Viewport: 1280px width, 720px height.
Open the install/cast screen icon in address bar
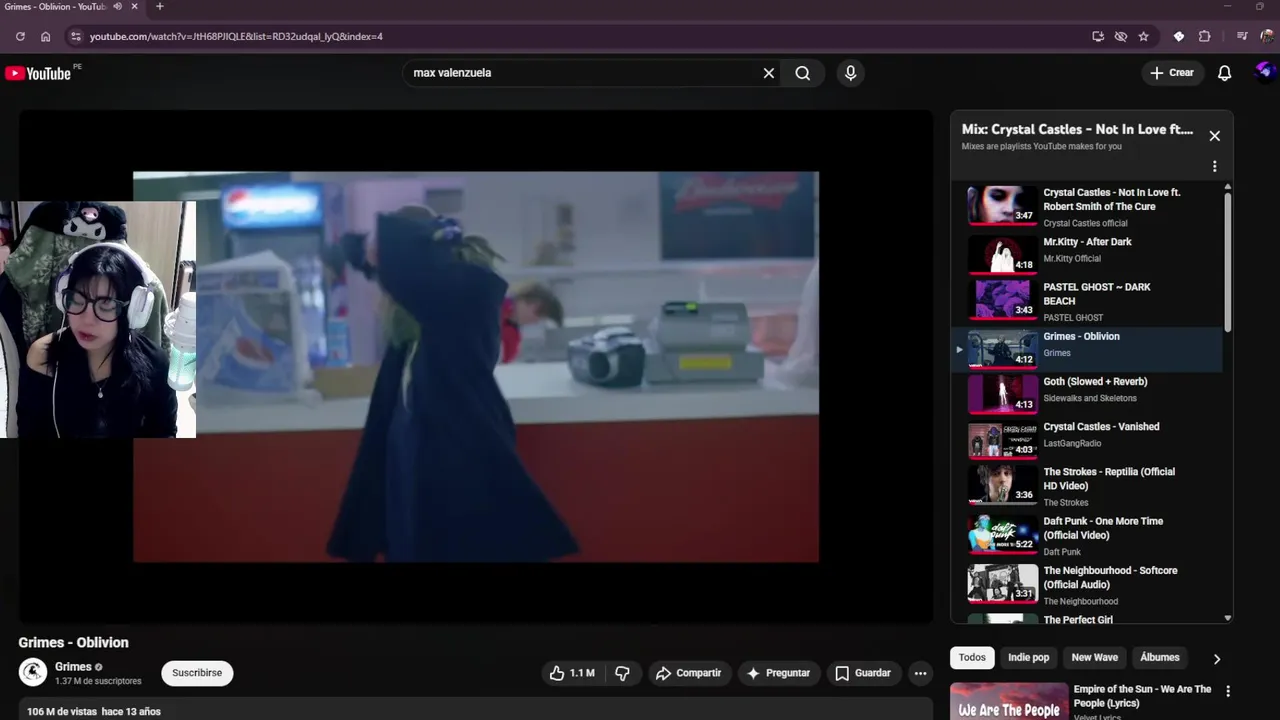coord(1098,36)
